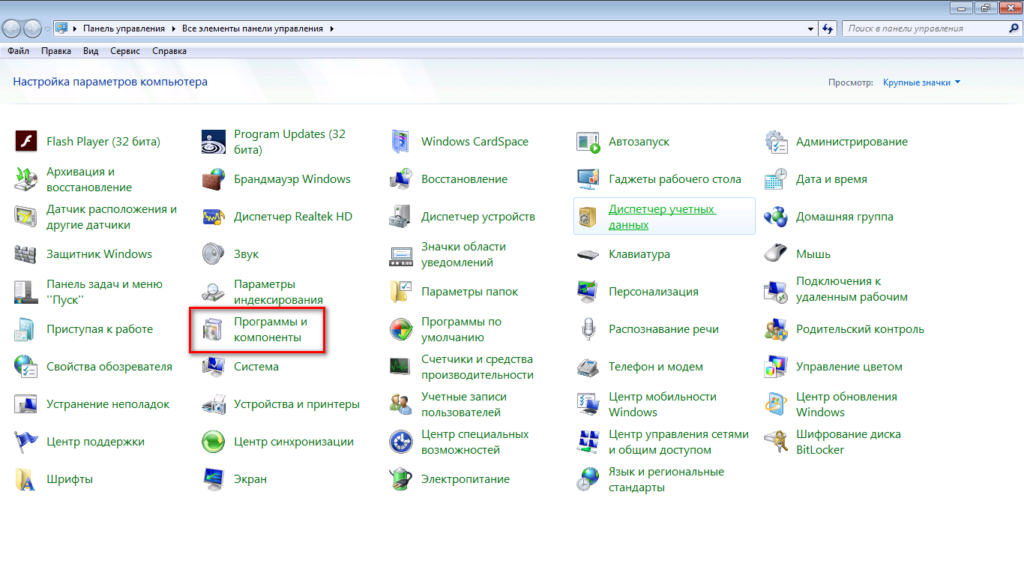Open the Шрифты fonts icon

pos(26,479)
